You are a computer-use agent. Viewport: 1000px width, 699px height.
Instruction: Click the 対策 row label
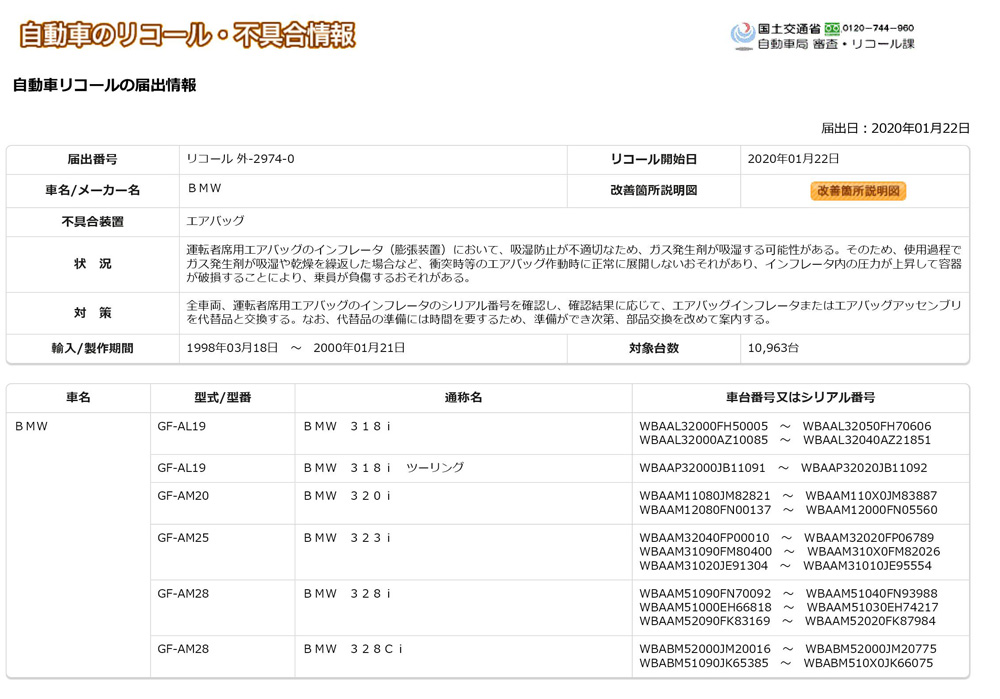point(92,313)
